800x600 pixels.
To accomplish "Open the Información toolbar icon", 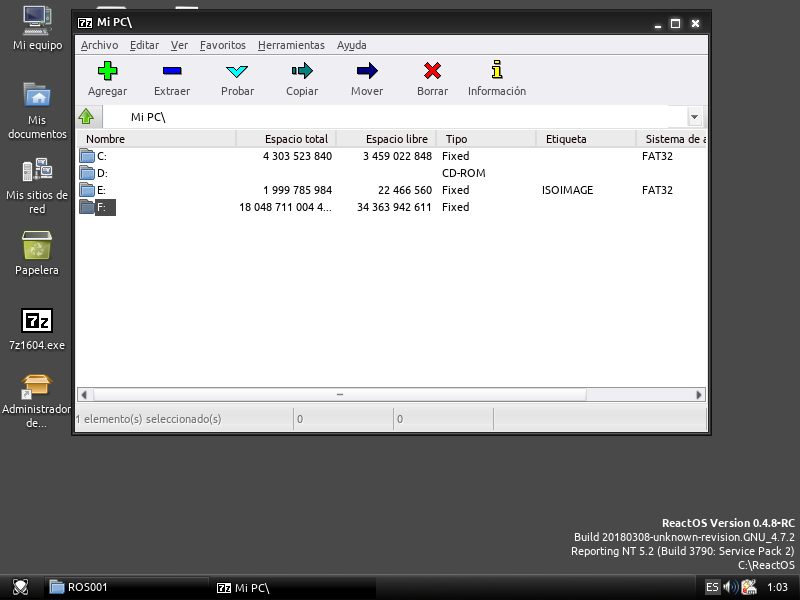I will pos(497,71).
